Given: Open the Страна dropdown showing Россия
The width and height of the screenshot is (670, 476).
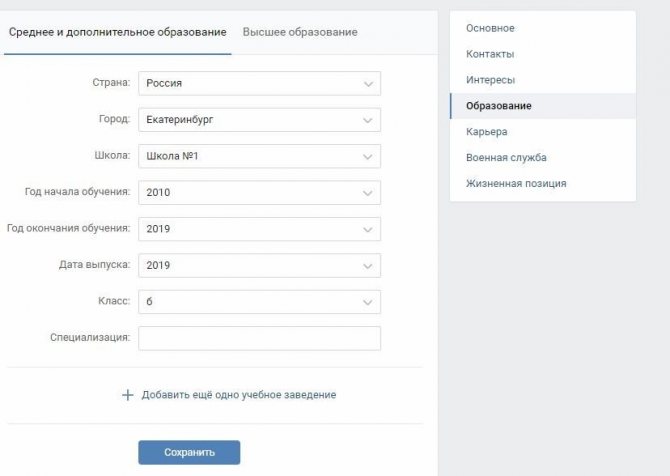Looking at the screenshot, I should 259,83.
